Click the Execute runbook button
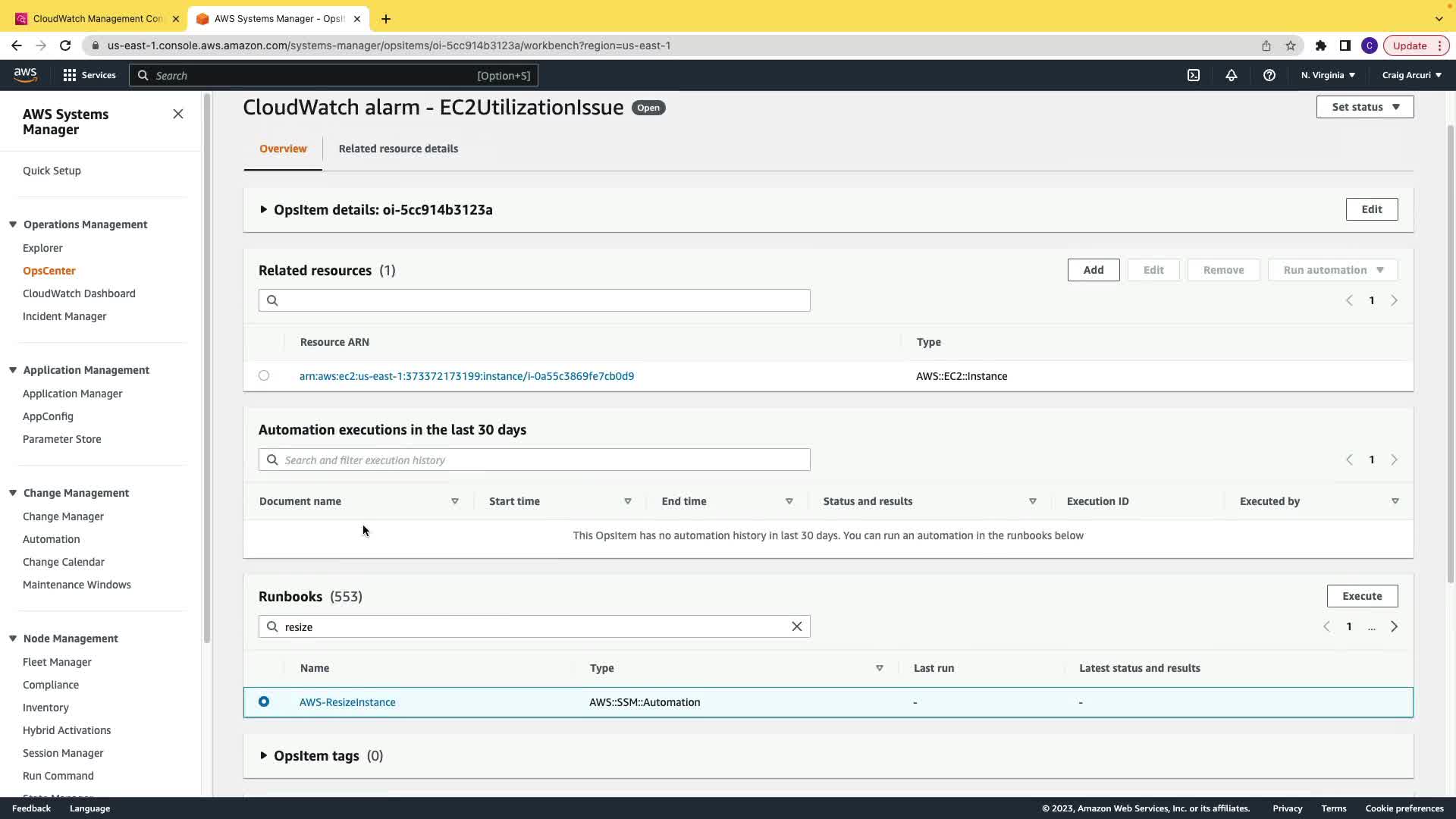Viewport: 1456px width, 819px height. (1362, 596)
